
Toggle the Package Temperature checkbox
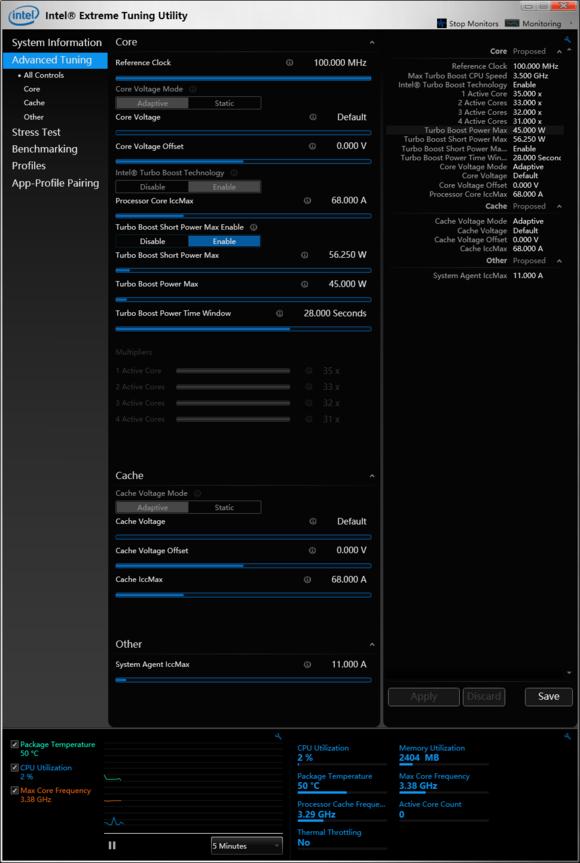(x=15, y=745)
